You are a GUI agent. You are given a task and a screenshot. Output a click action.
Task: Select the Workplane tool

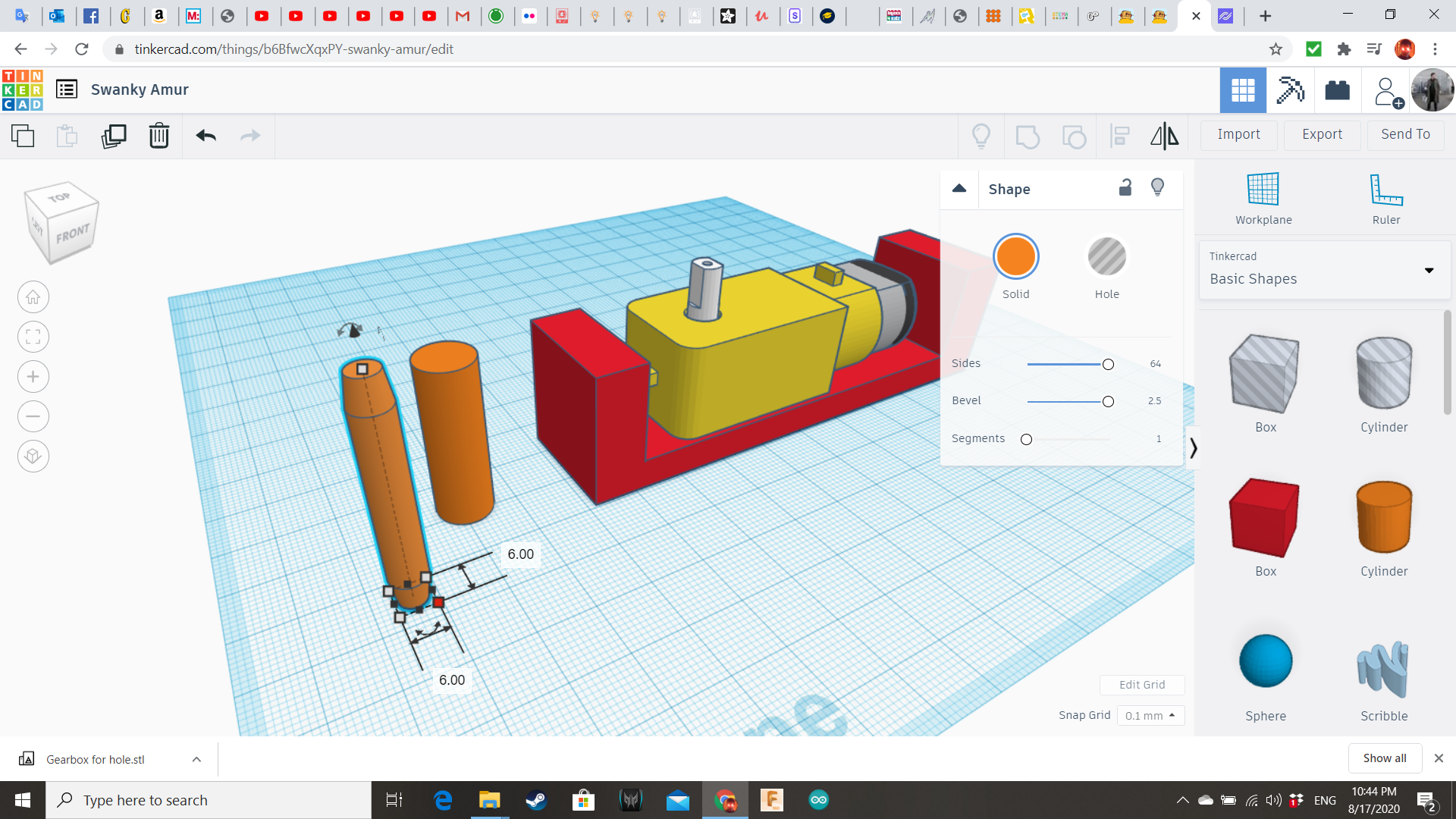coord(1263,199)
